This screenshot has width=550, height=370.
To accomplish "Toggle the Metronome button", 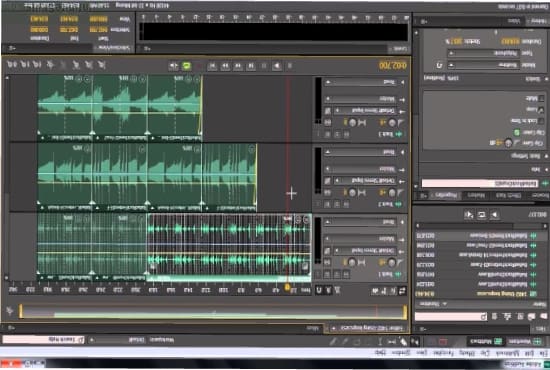I will (337, 290).
